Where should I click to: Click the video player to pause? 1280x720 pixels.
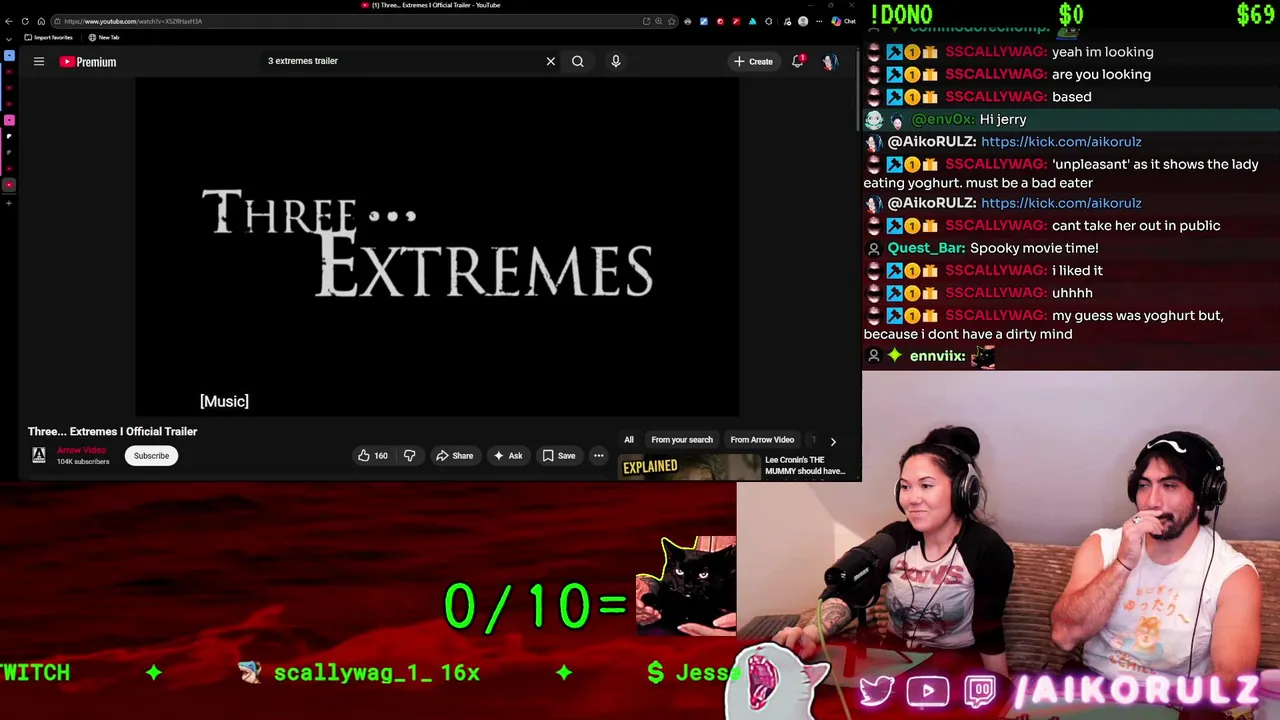(x=437, y=246)
